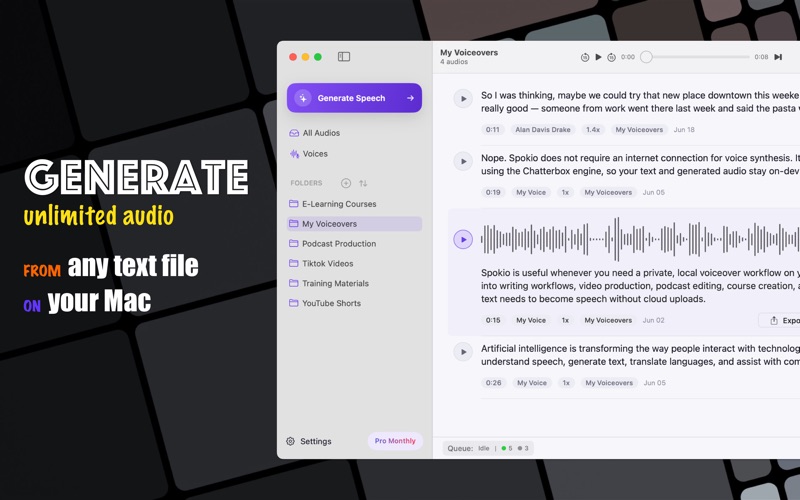Select the My Voiceovers folder
This screenshot has height=500, width=800.
(354, 223)
